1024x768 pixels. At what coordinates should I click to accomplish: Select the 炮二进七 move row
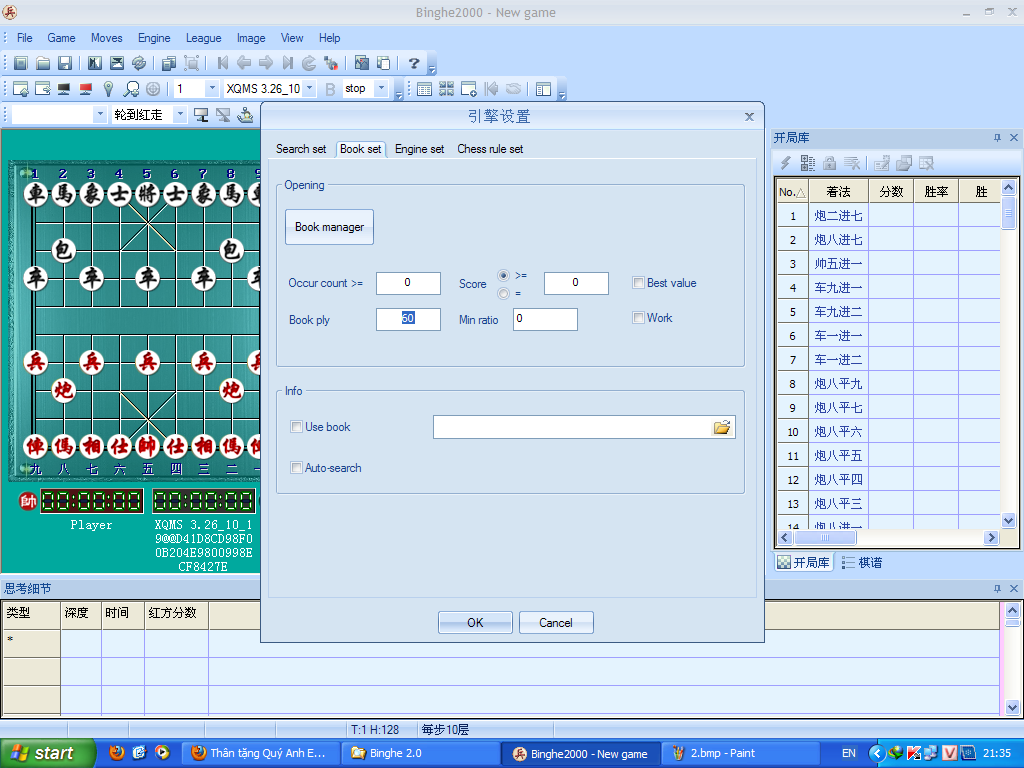(889, 216)
